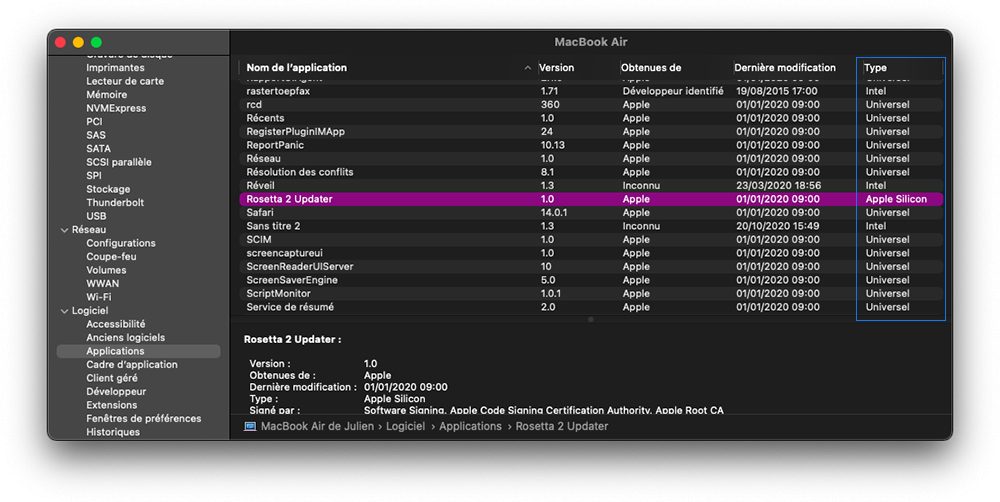Select the ScreenSaverEngine row
The height and width of the screenshot is (502, 1000).
pos(591,280)
